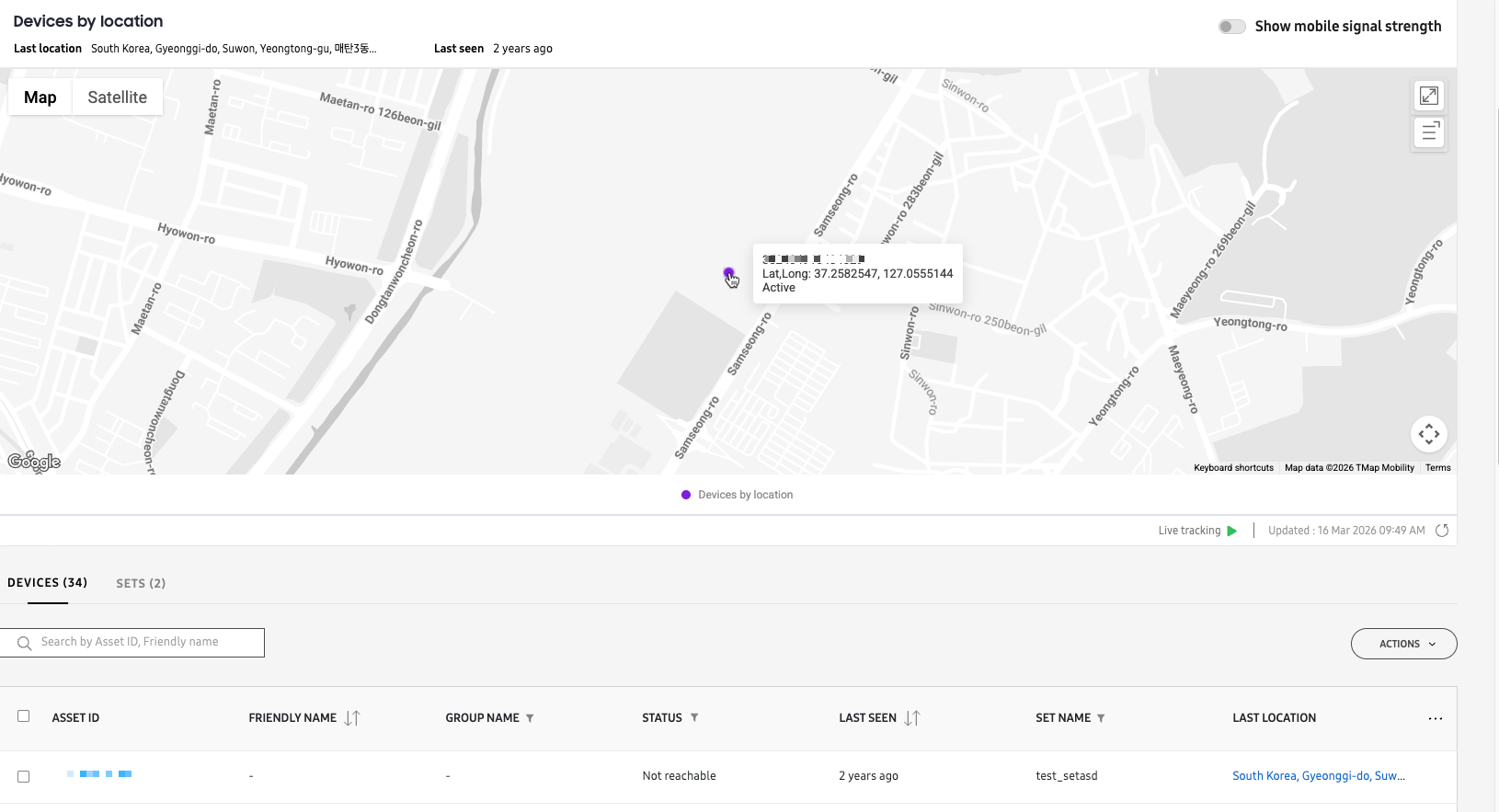The image size is (1499, 812).
Task: Open map Keyboard shortcuts
Action: click(1233, 468)
